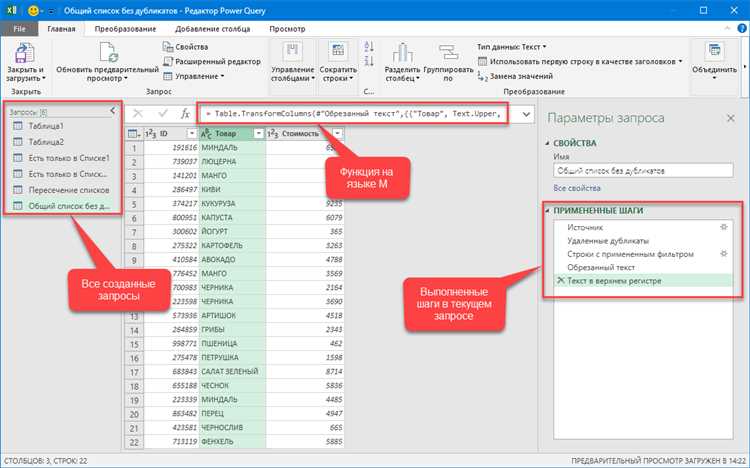This screenshot has height=468, width=750.
Task: Click the cell containing КУКУРУЗА
Action: coord(232,204)
